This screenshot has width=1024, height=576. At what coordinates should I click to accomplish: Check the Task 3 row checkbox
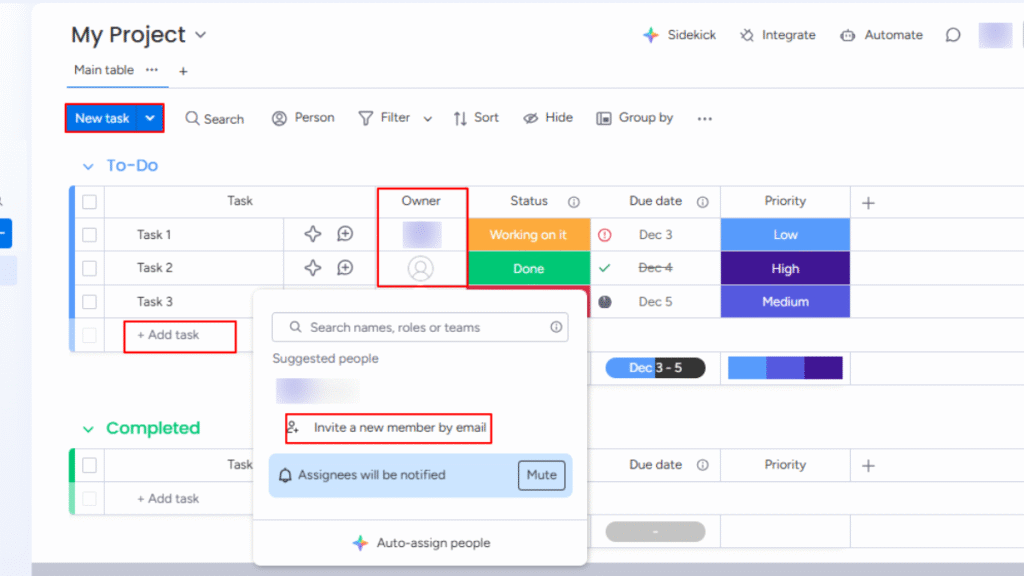88,301
